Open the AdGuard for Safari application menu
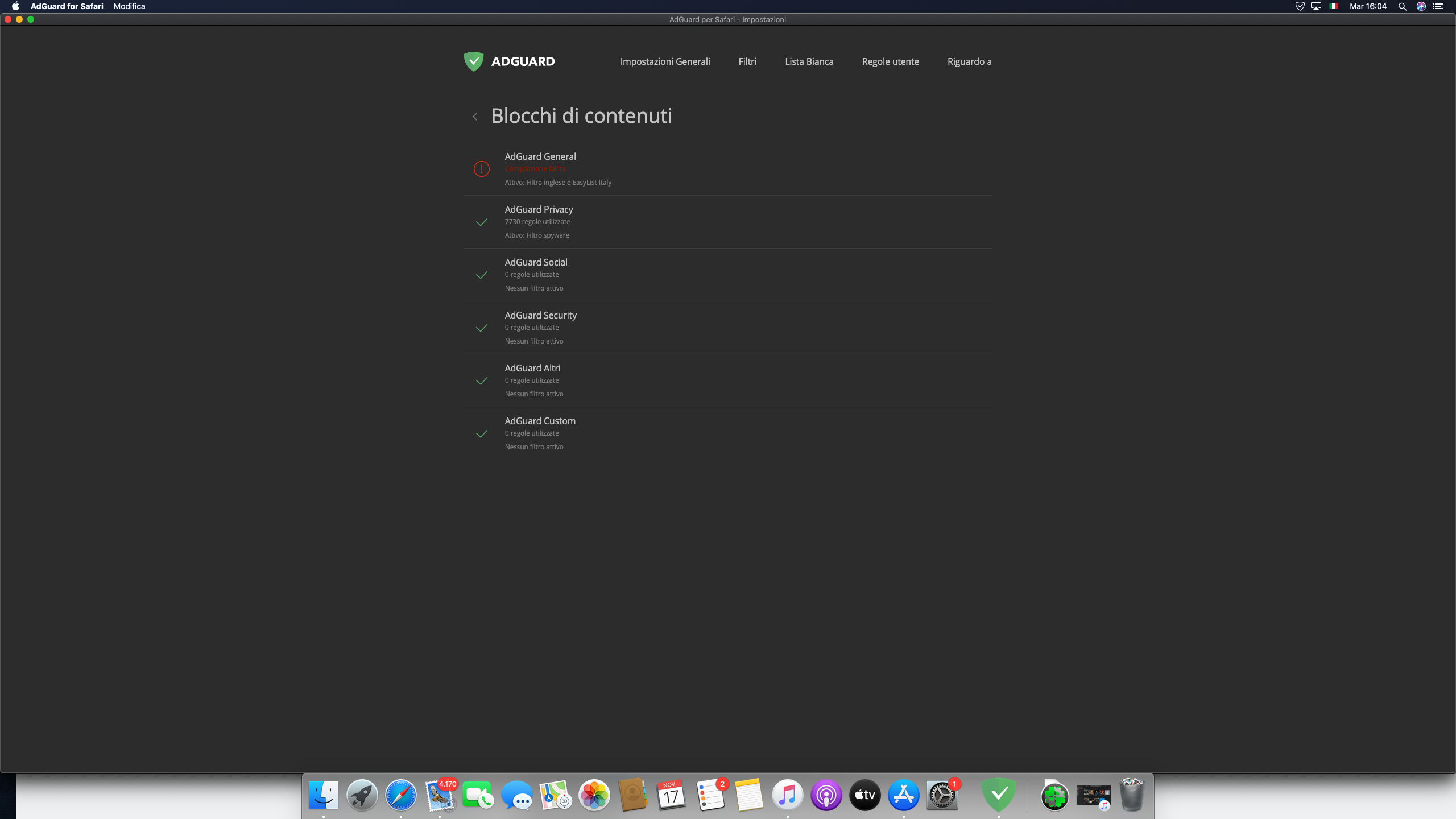 tap(67, 6)
